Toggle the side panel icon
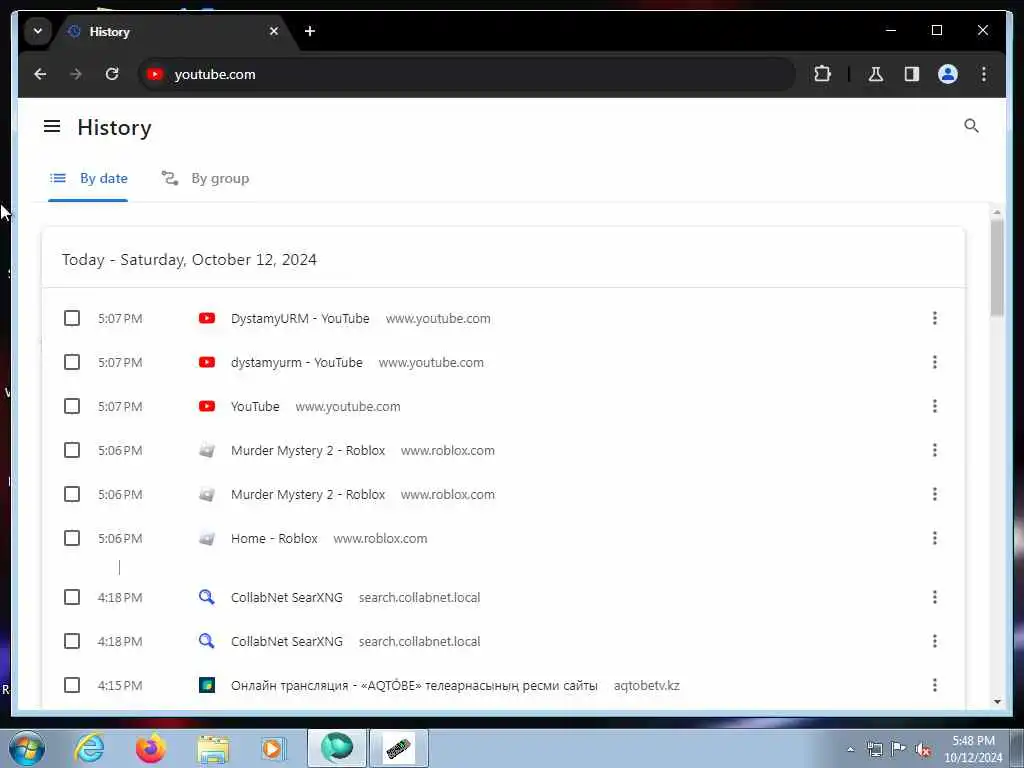Screen dimensions: 1024x768 tap(912, 74)
